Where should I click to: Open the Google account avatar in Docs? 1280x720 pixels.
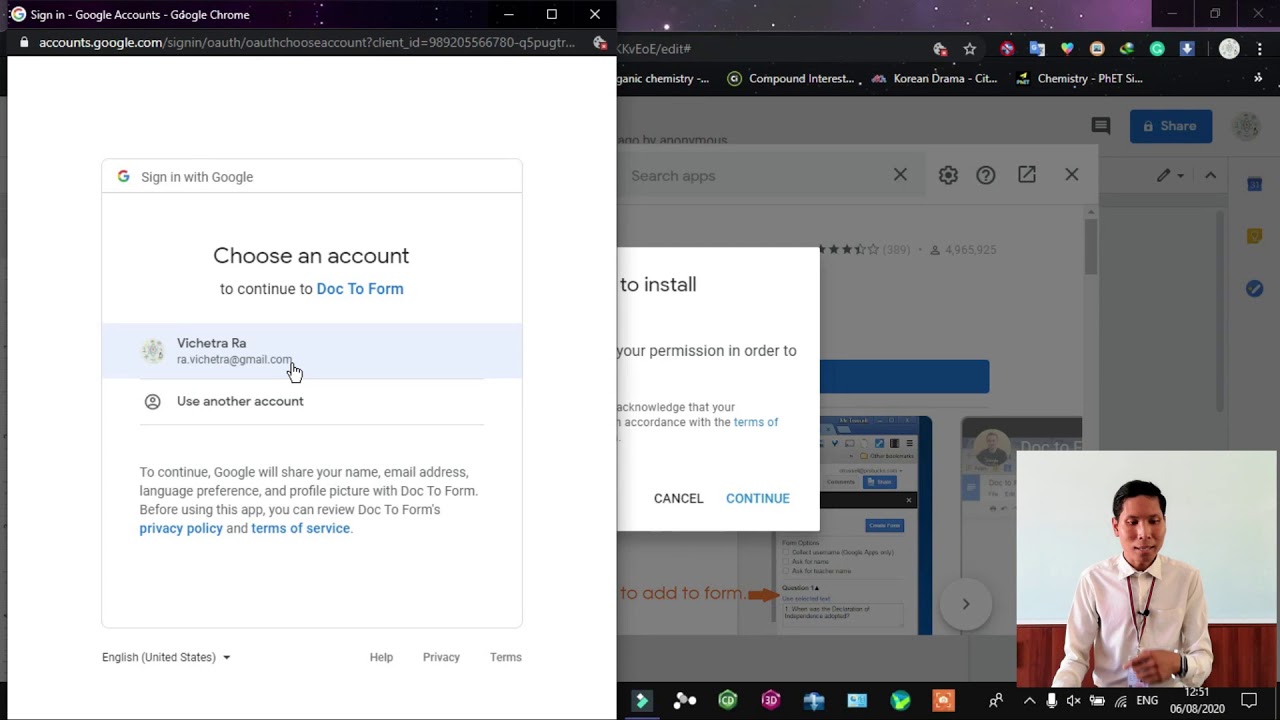tap(1246, 126)
